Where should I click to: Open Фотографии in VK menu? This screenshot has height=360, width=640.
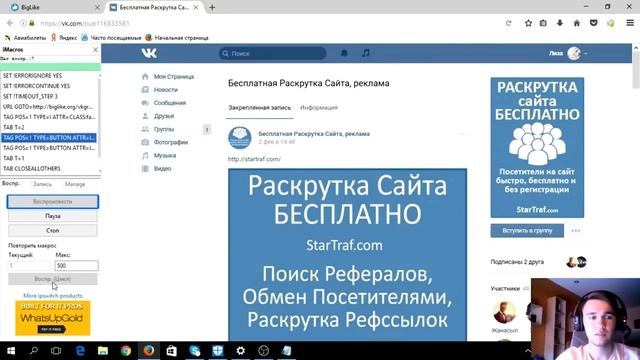(171, 142)
